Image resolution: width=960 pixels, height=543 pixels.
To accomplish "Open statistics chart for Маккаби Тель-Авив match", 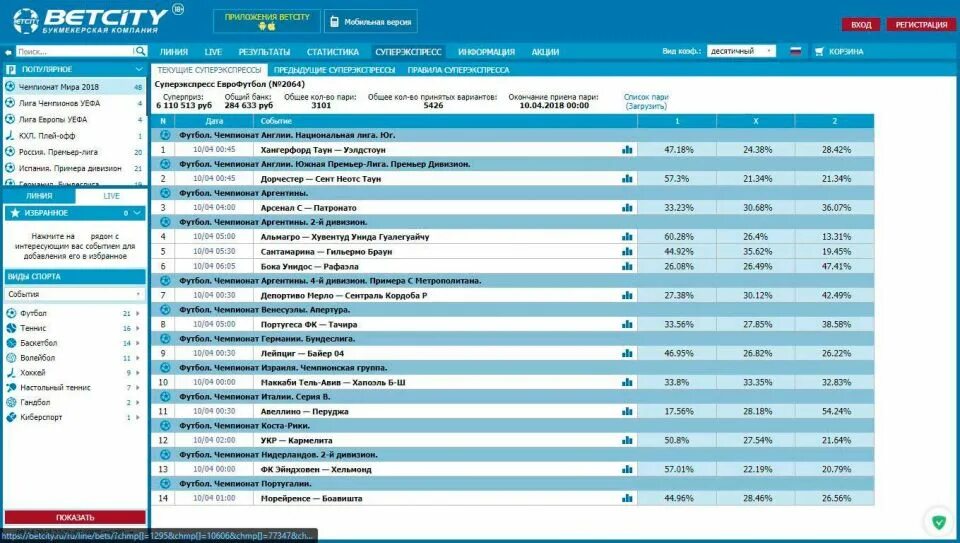I will coord(627,382).
